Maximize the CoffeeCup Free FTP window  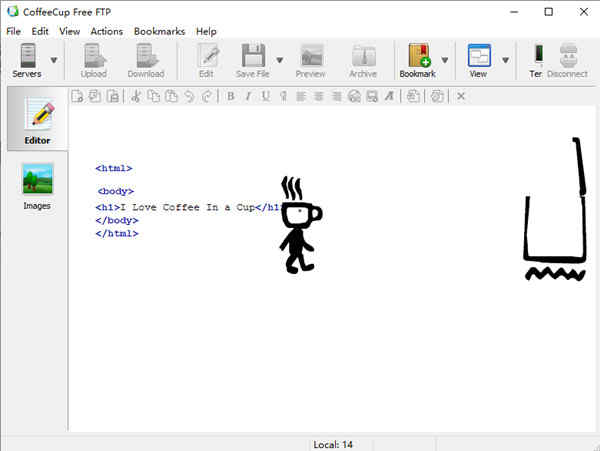[x=548, y=12]
